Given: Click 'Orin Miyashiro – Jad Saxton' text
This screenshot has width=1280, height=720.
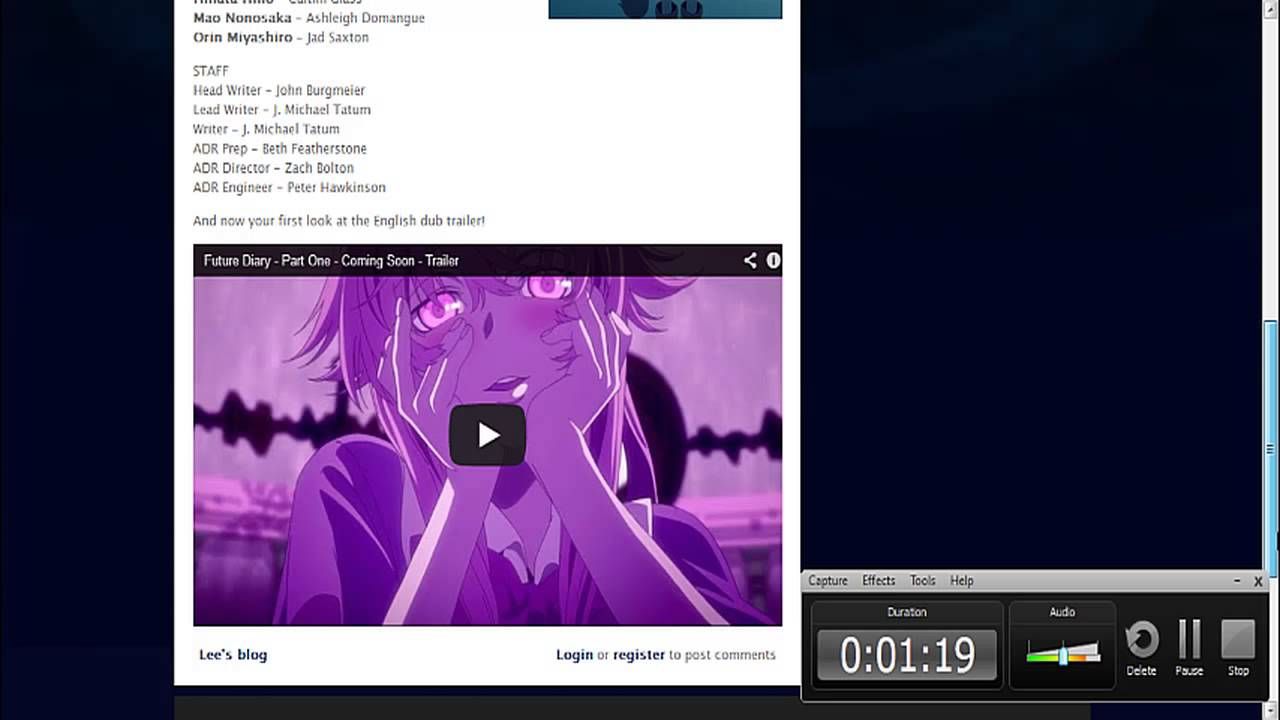Looking at the screenshot, I should [x=281, y=37].
